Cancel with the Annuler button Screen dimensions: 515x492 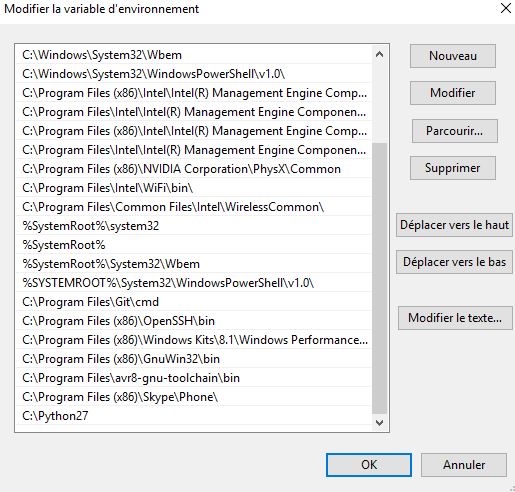[x=464, y=465]
